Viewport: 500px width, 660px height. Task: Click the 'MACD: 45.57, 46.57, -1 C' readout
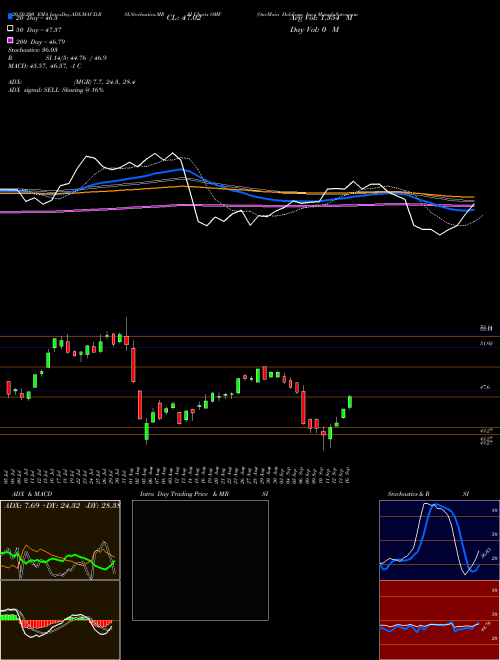pyautogui.click(x=45, y=66)
